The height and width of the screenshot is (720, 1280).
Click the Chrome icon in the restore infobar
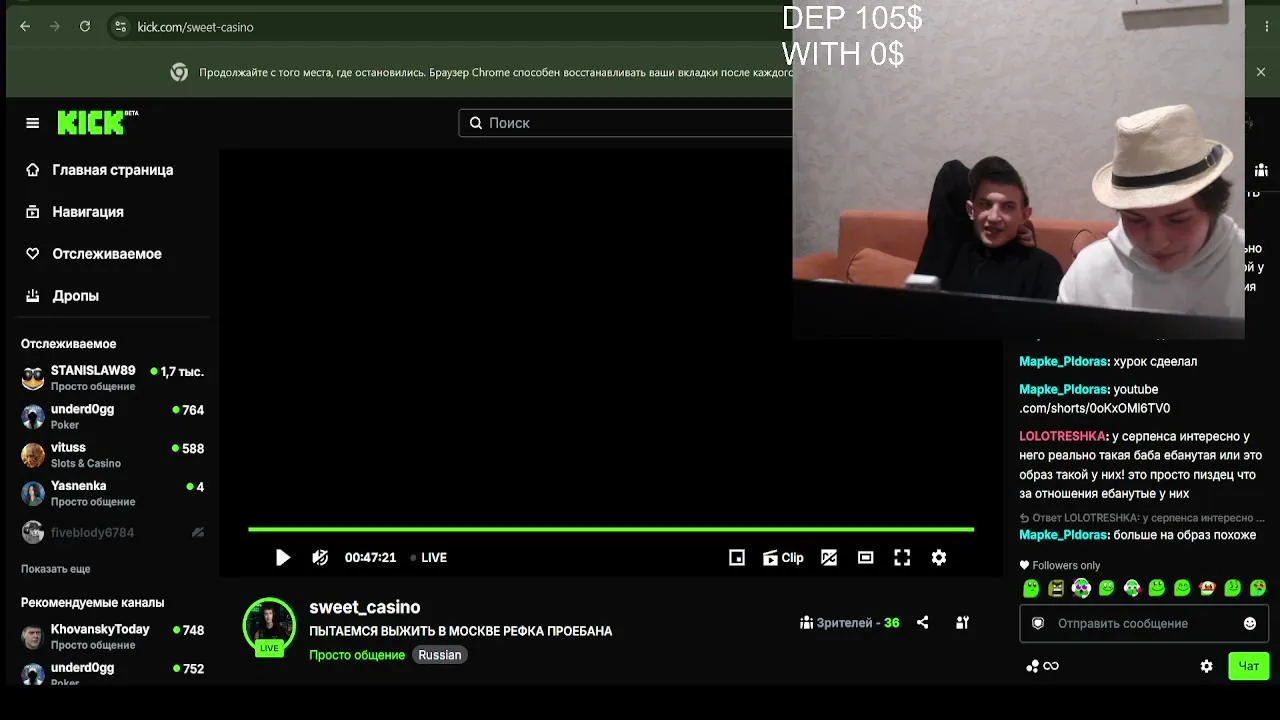[179, 72]
